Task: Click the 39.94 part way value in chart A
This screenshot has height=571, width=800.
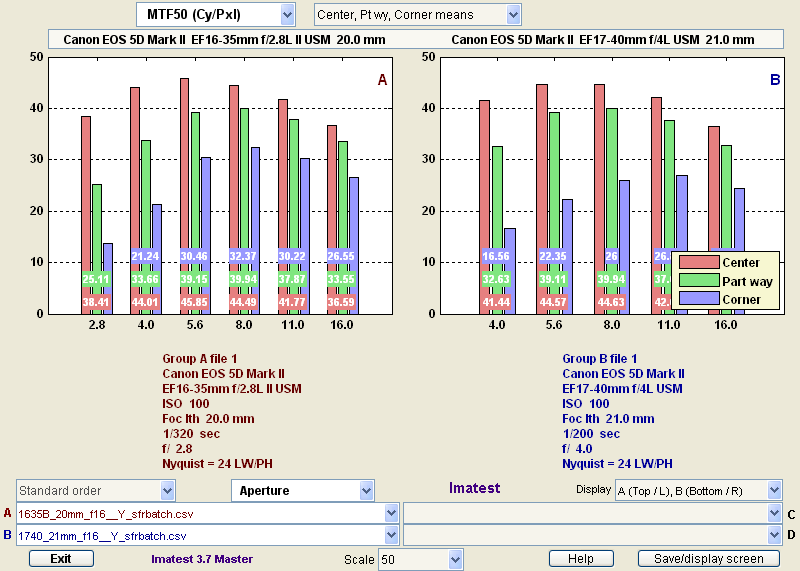Action: coord(243,279)
